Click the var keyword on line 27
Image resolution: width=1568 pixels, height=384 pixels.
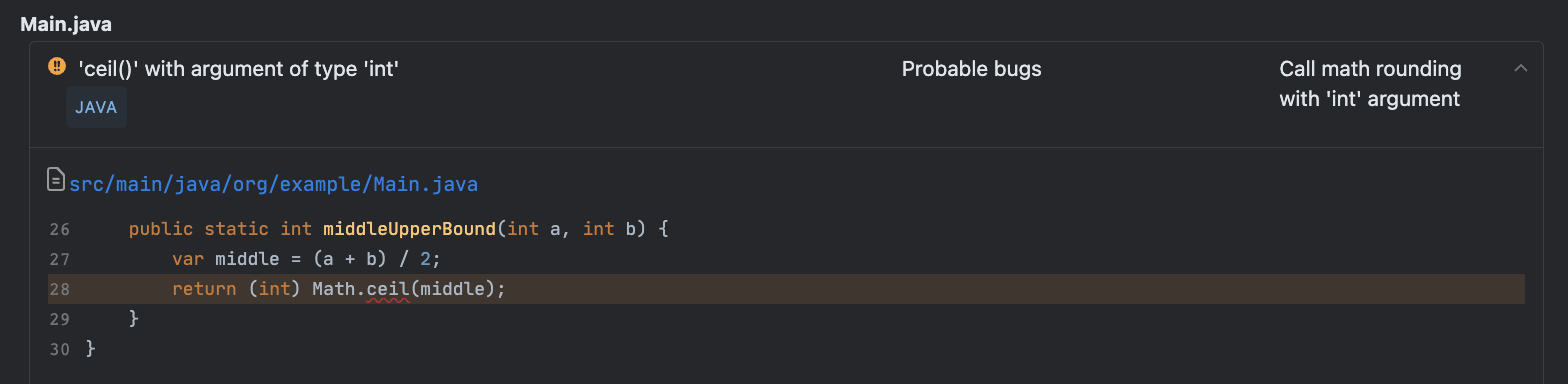click(x=188, y=259)
